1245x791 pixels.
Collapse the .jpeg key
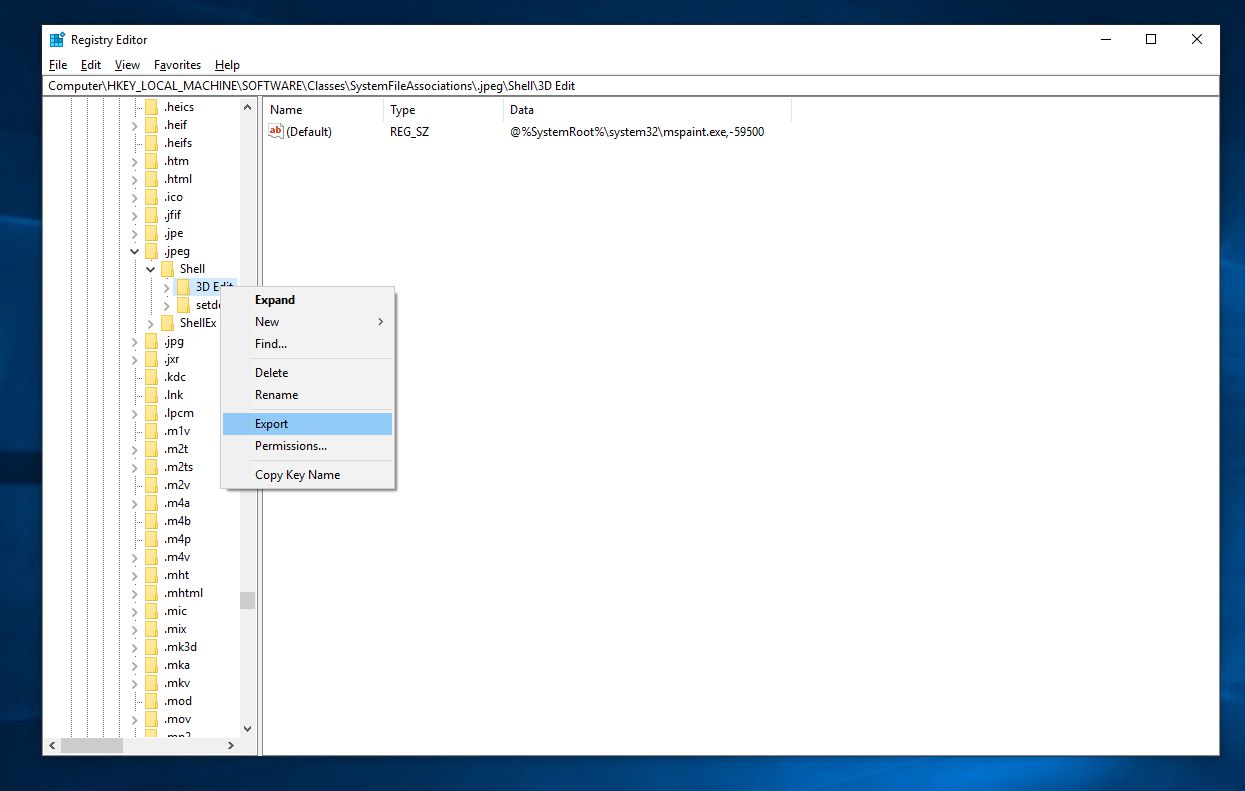click(x=135, y=251)
